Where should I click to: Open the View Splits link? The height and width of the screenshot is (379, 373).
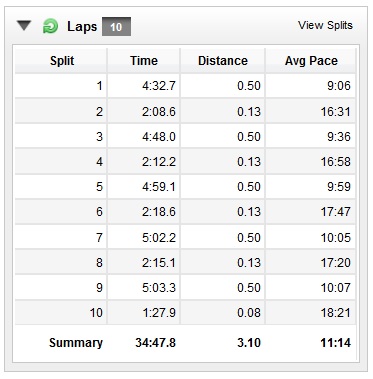point(325,25)
